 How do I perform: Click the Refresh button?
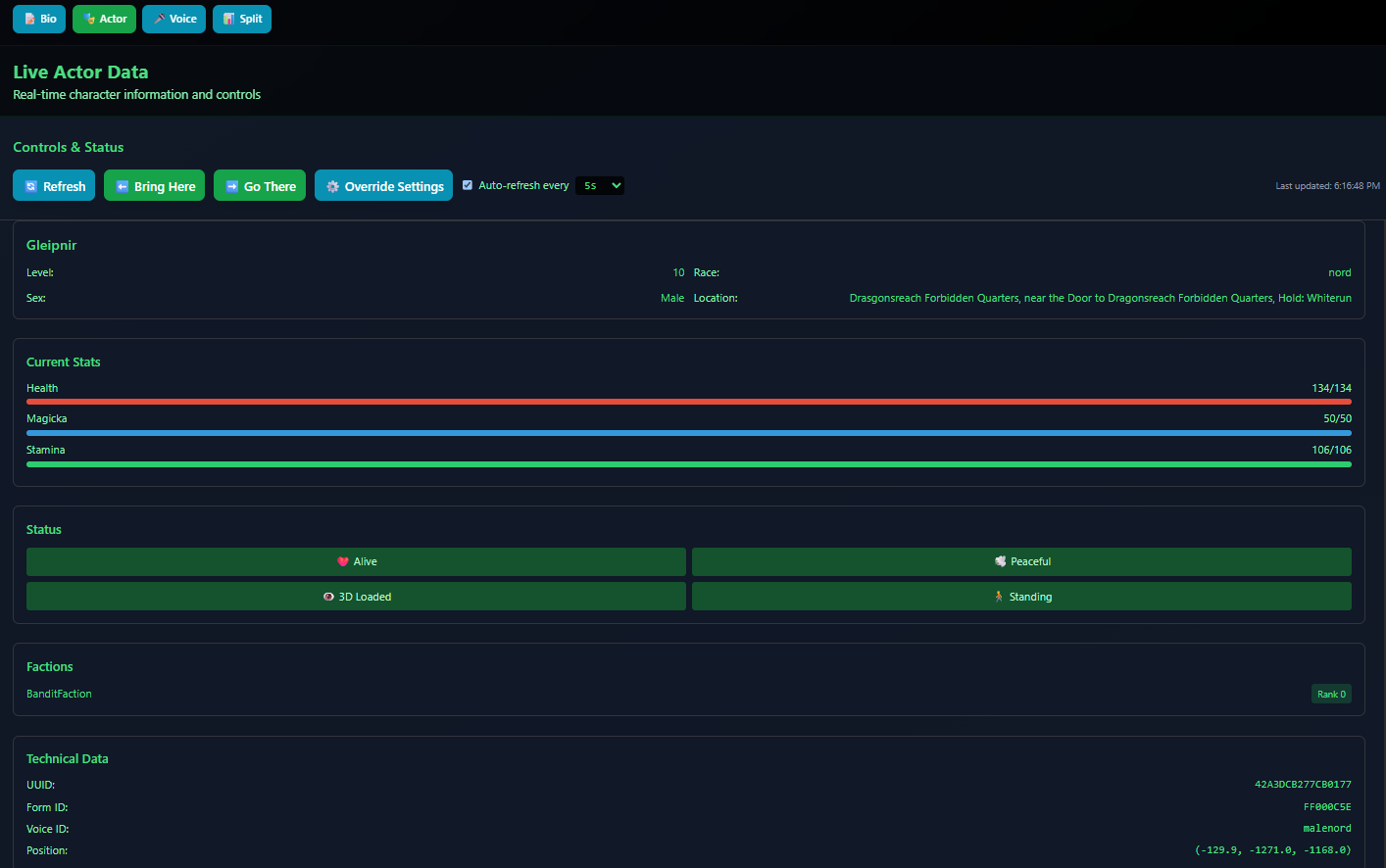point(54,186)
